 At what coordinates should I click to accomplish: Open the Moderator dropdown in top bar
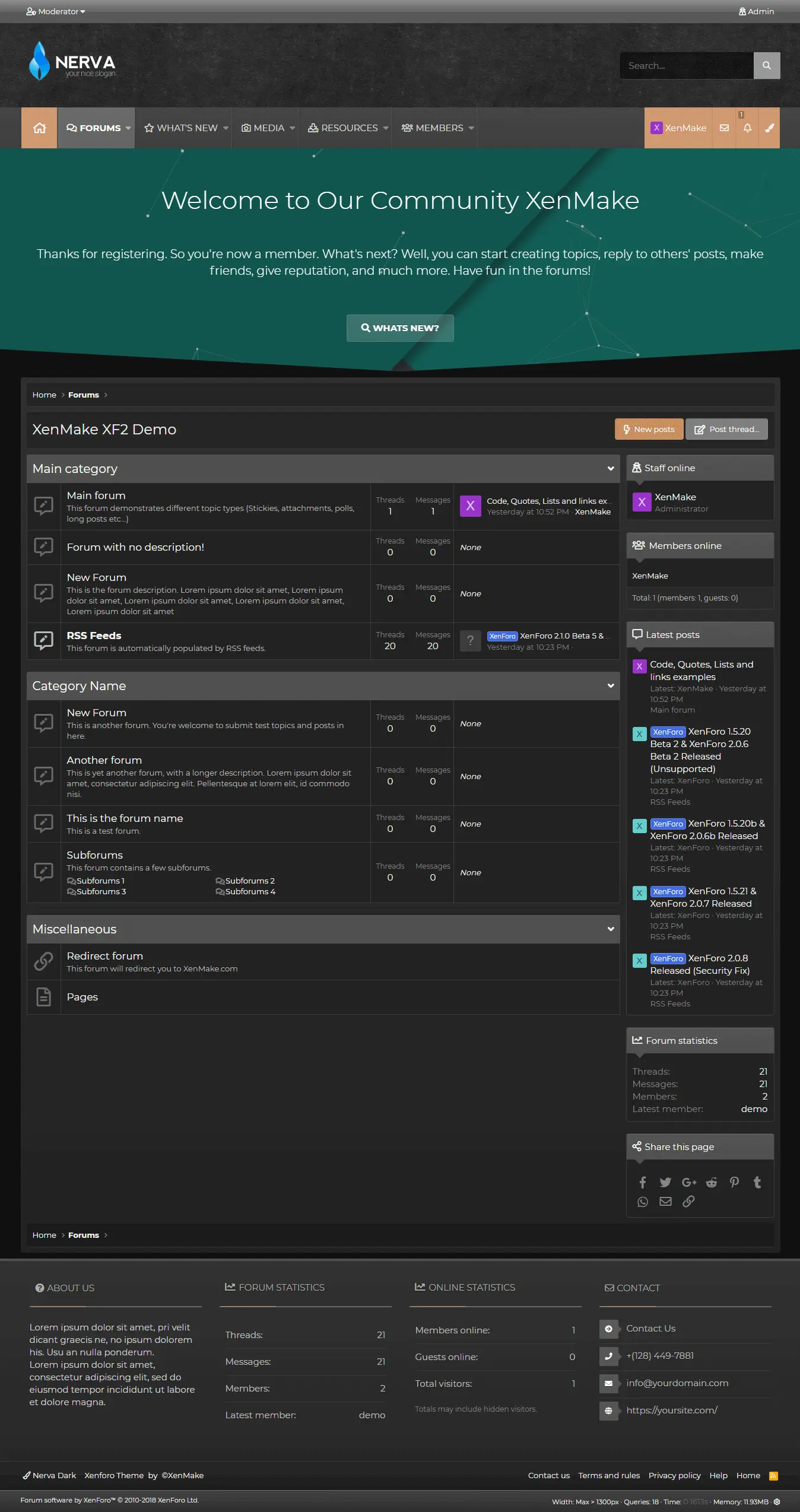56,11
